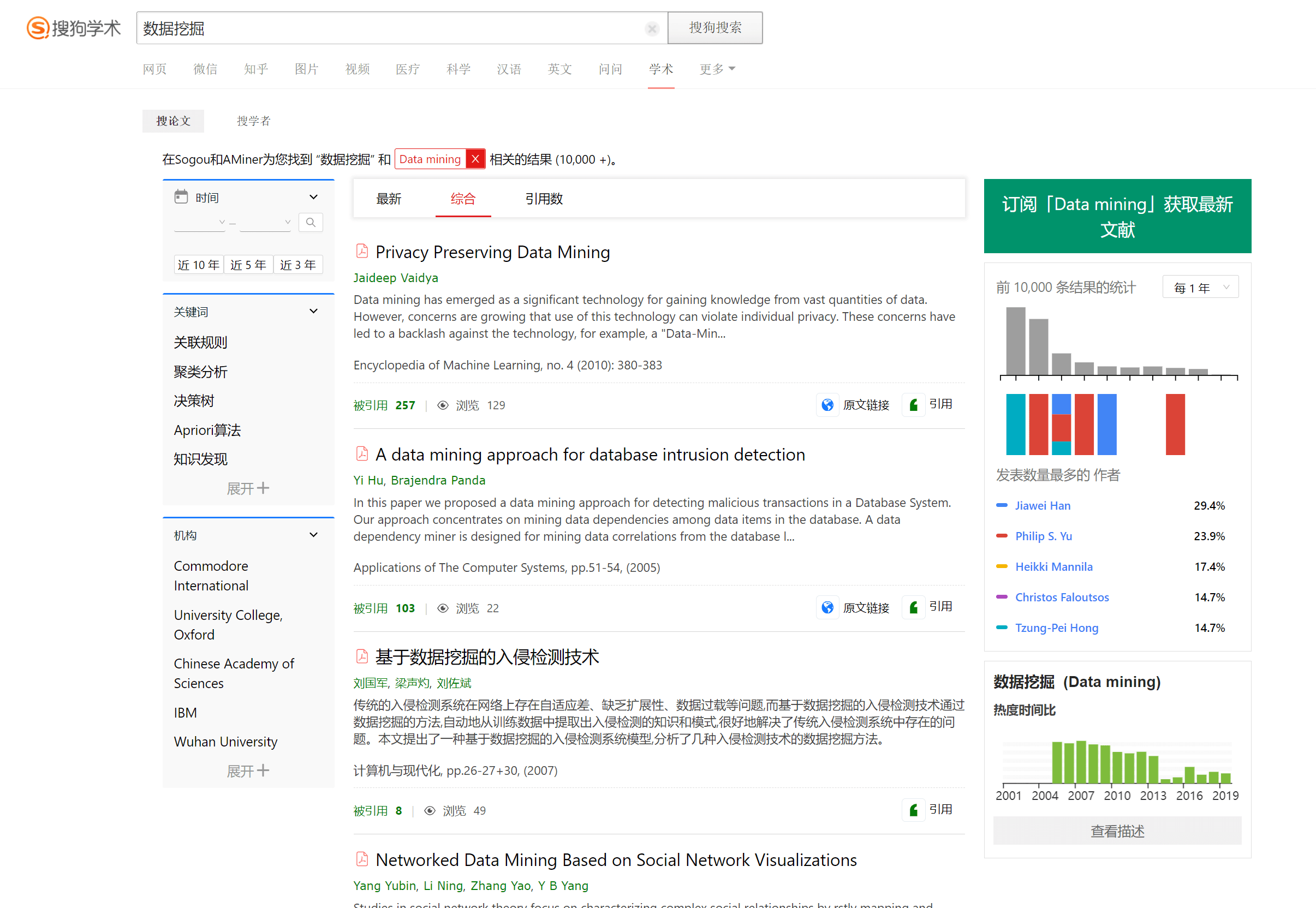This screenshot has width=1316, height=908.
Task: Filter to 近 3 年
Action: 298,265
